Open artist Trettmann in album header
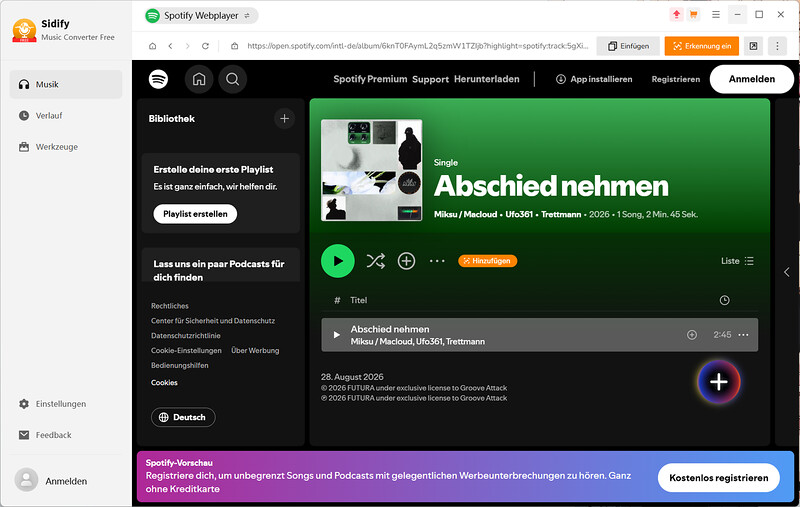The width and height of the screenshot is (800, 507). coord(561,214)
